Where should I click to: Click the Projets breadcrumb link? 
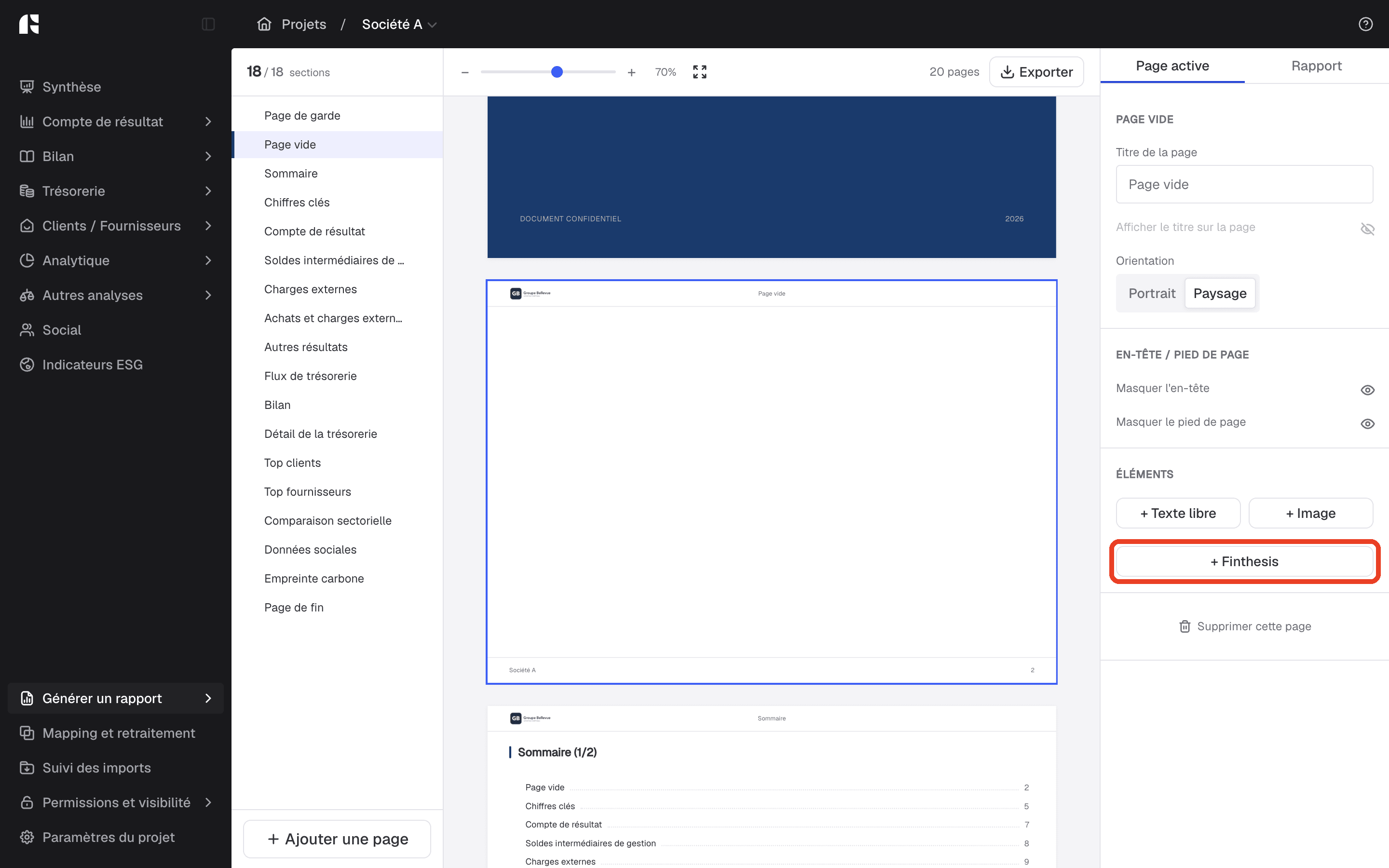(304, 24)
